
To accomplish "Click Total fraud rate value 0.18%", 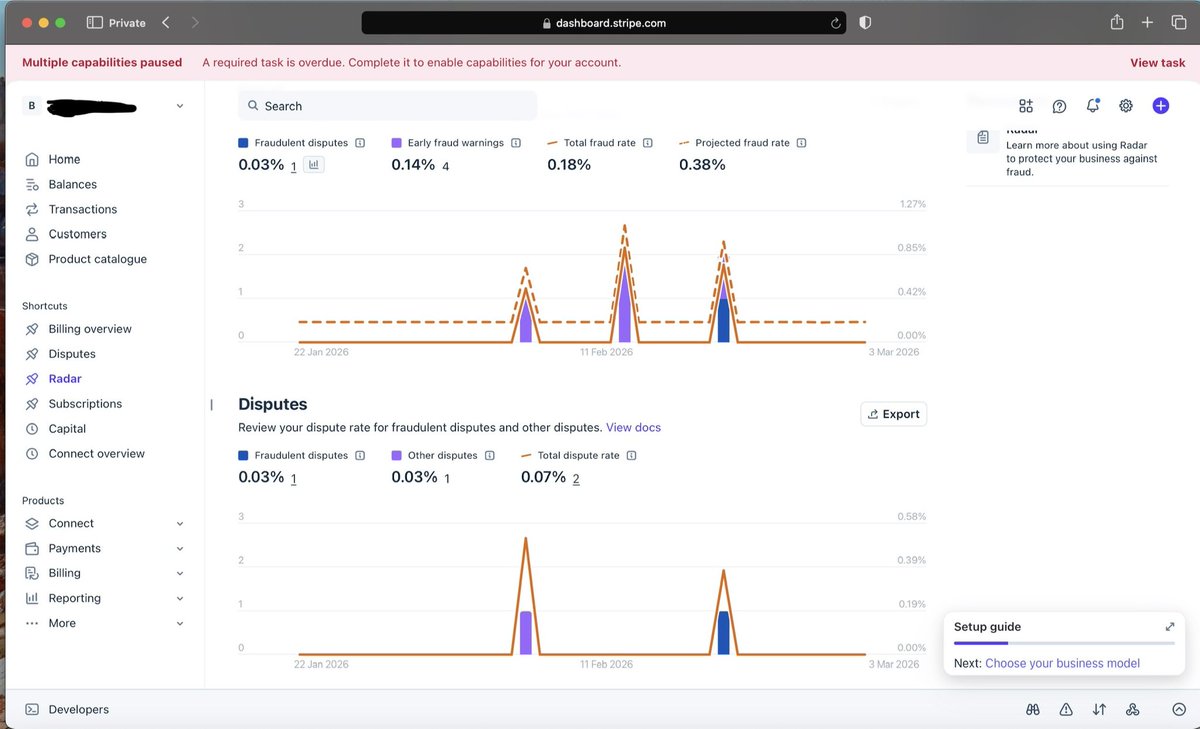I will coord(569,165).
